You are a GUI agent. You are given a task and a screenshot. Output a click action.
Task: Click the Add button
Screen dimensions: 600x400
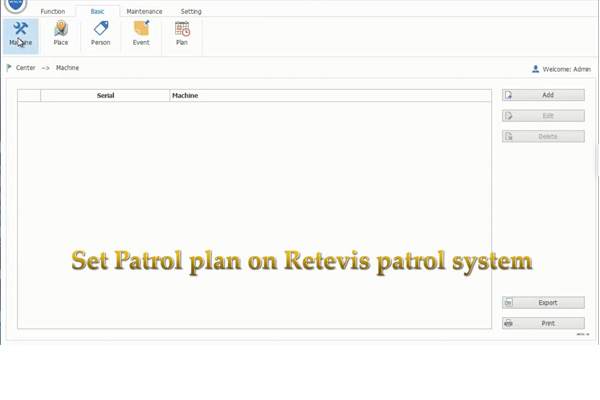point(543,95)
